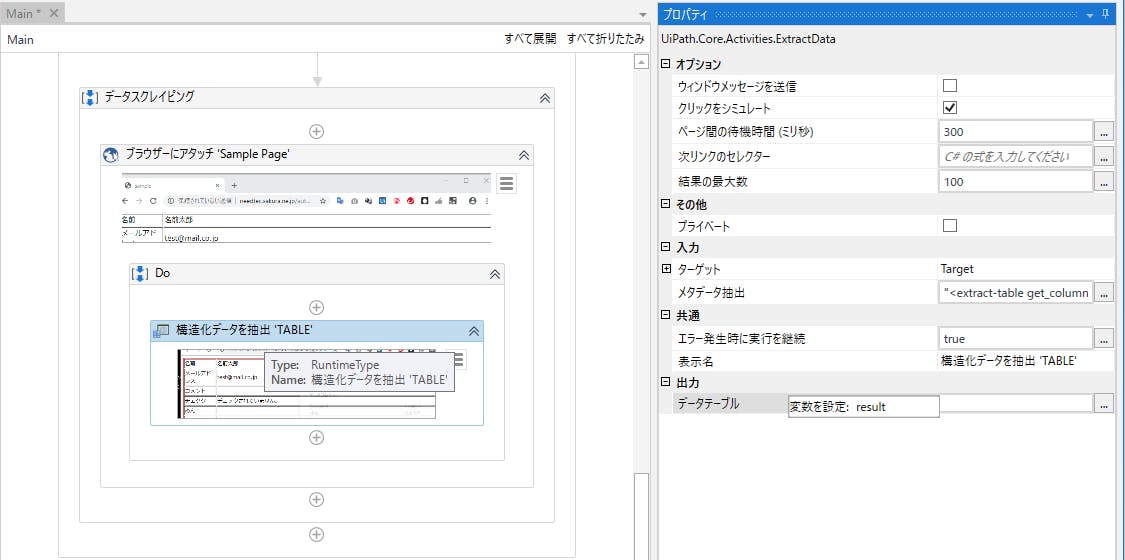Collapse the その他 property group
Viewport: 1125px width, 560px height.
(666, 204)
